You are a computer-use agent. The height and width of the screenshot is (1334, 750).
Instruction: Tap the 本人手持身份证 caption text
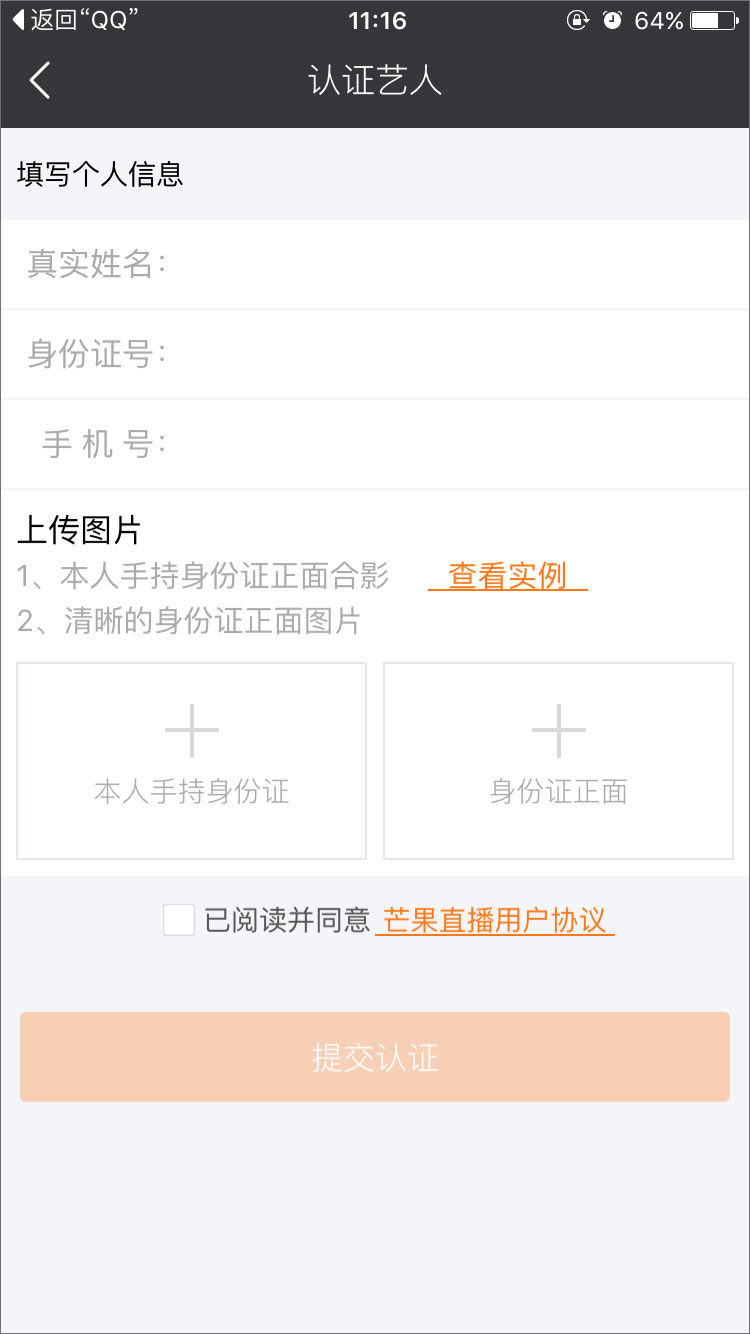pos(191,792)
